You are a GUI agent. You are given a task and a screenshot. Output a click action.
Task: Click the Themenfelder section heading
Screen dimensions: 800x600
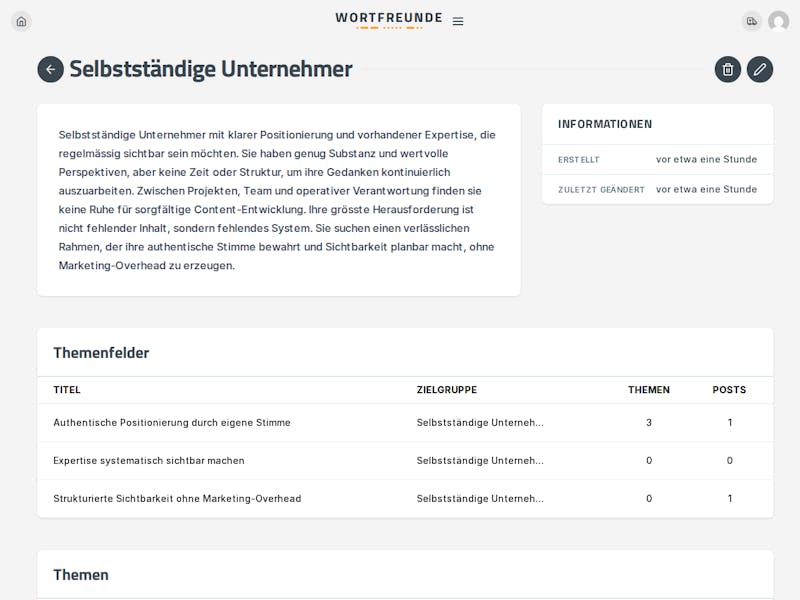click(101, 353)
